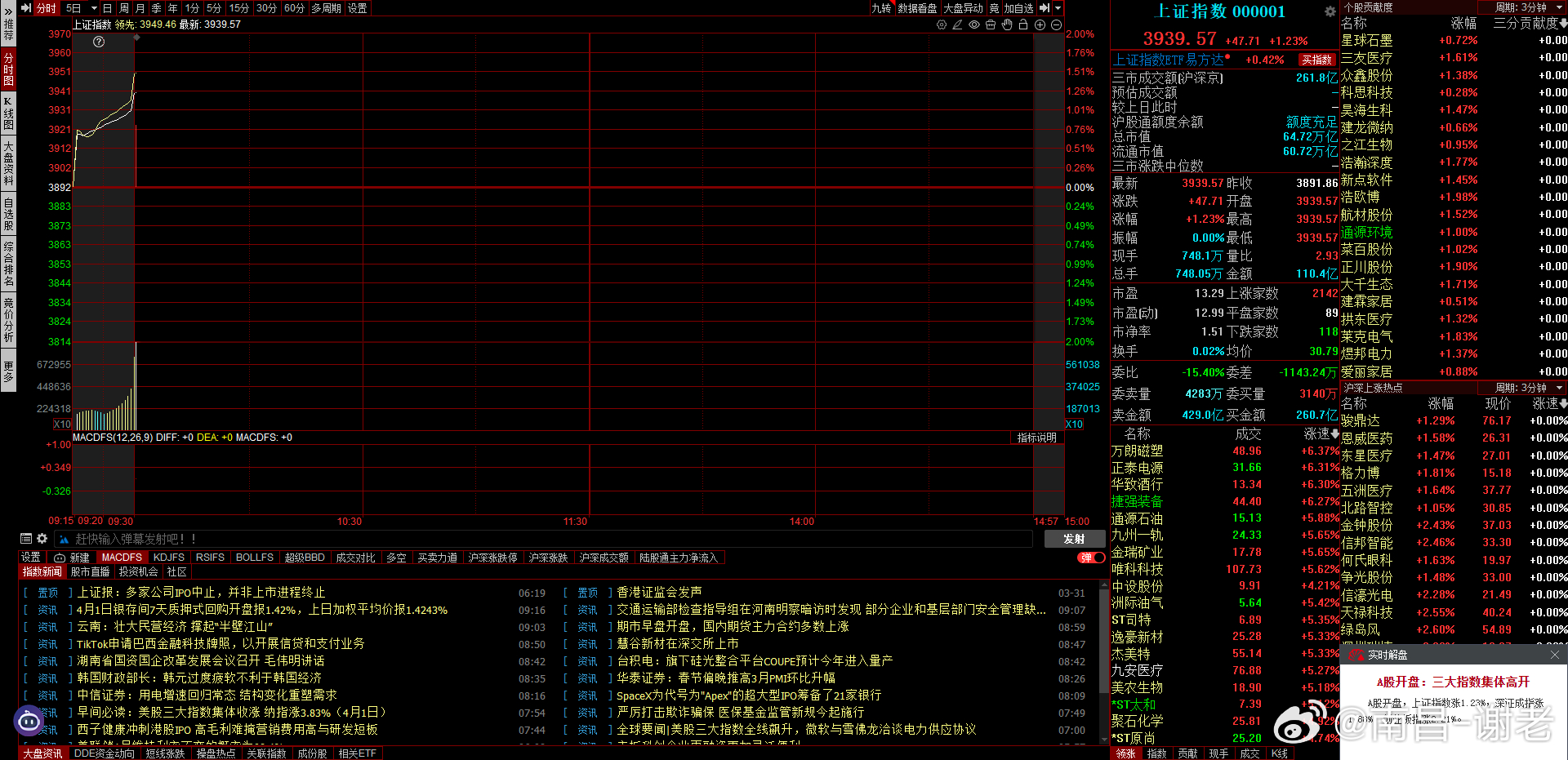
Task: Zoom out with the minus circle icon
Action: coord(1056,24)
